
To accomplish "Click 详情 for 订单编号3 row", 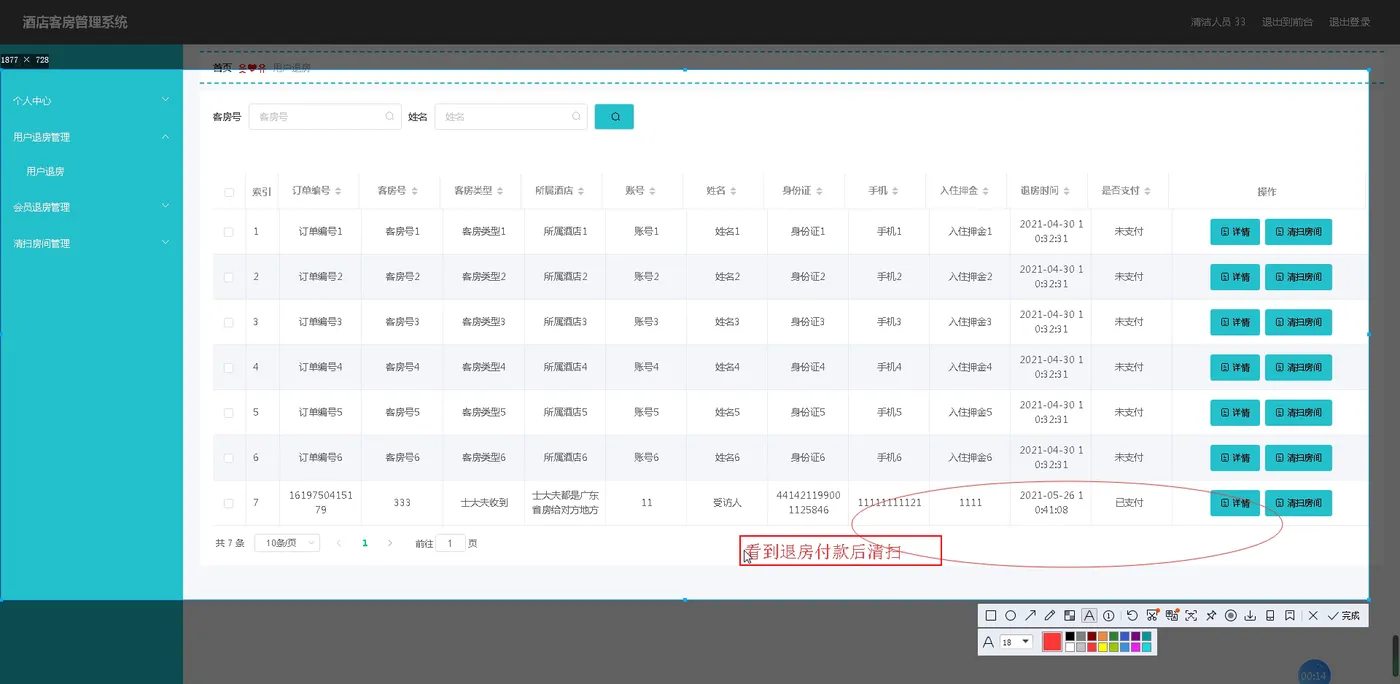I will [x=1235, y=322].
